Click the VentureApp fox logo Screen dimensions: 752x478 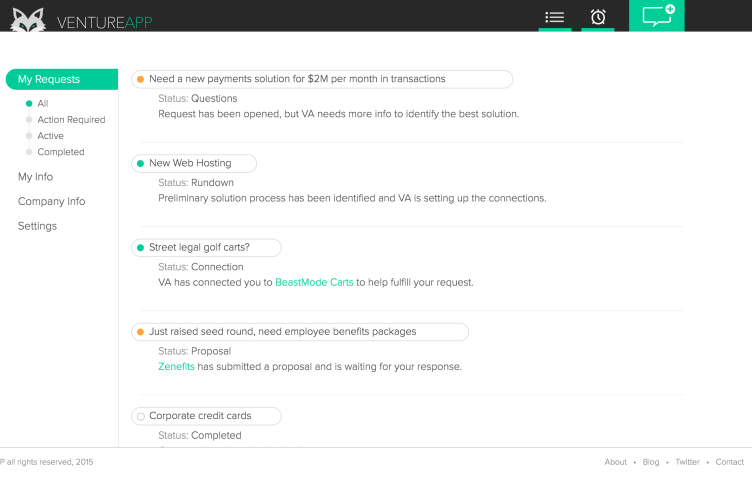pyautogui.click(x=28, y=17)
